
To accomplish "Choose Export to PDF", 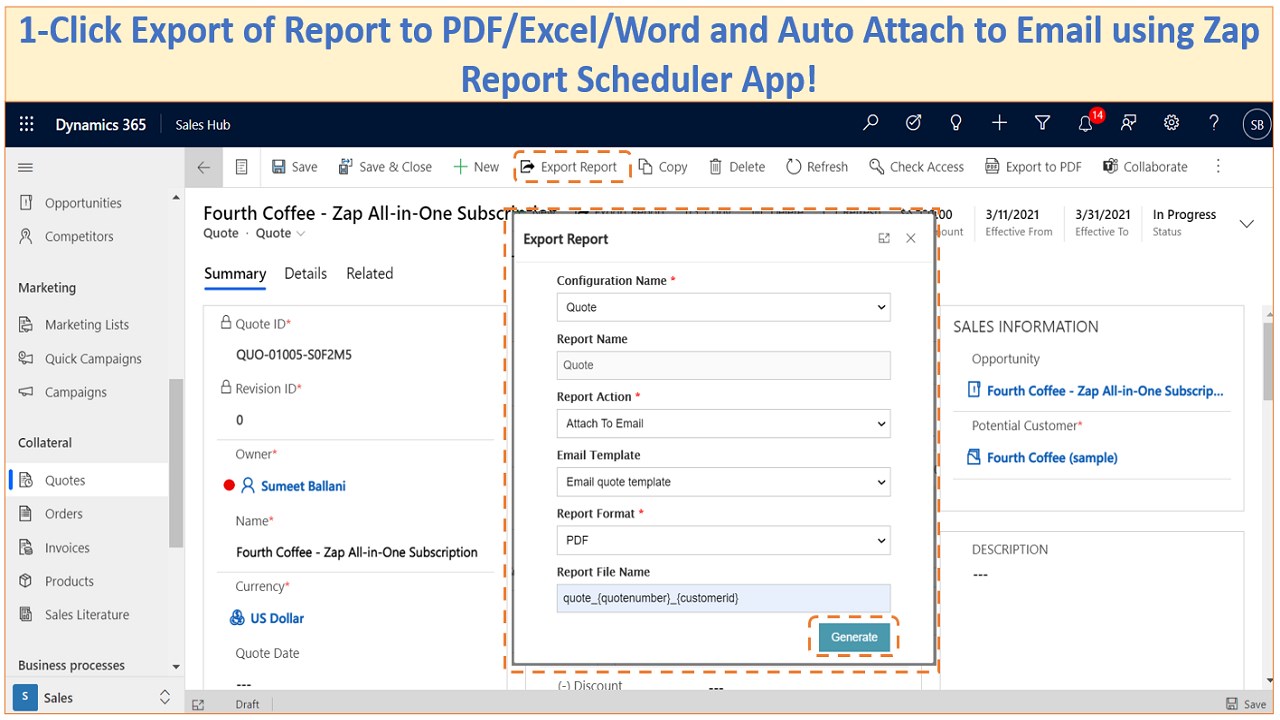I will (x=1033, y=167).
